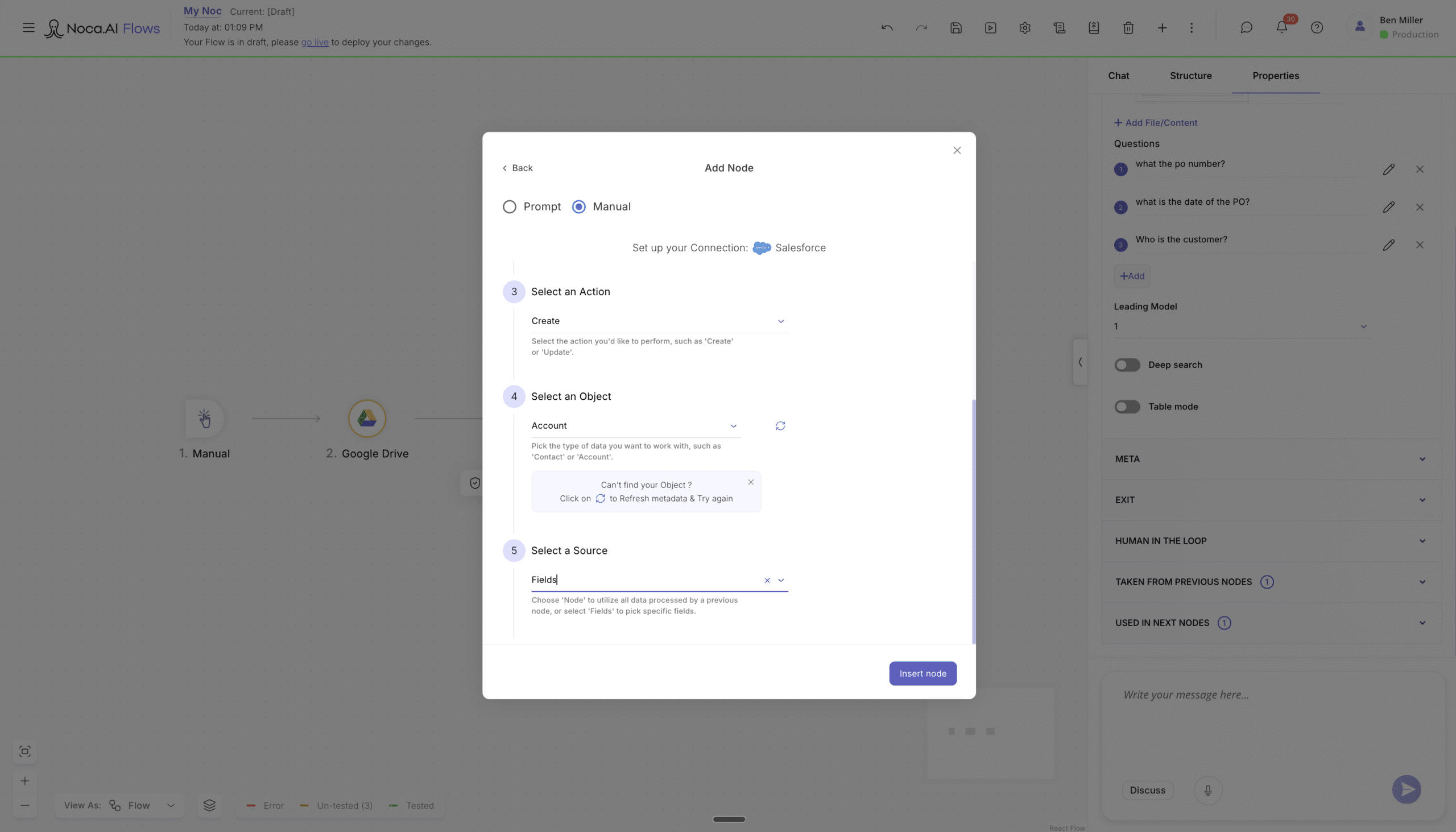Image resolution: width=1456 pixels, height=832 pixels.
Task: Toggle the Table mode switch
Action: [1127, 406]
